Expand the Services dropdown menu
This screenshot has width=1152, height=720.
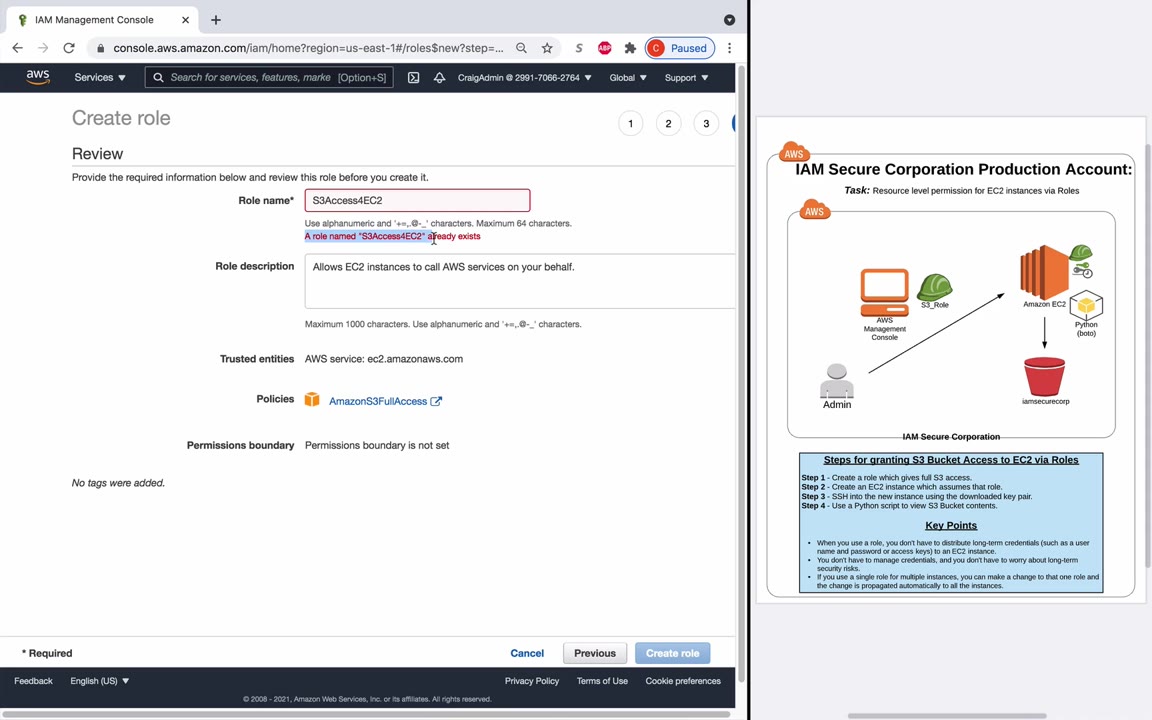99,77
